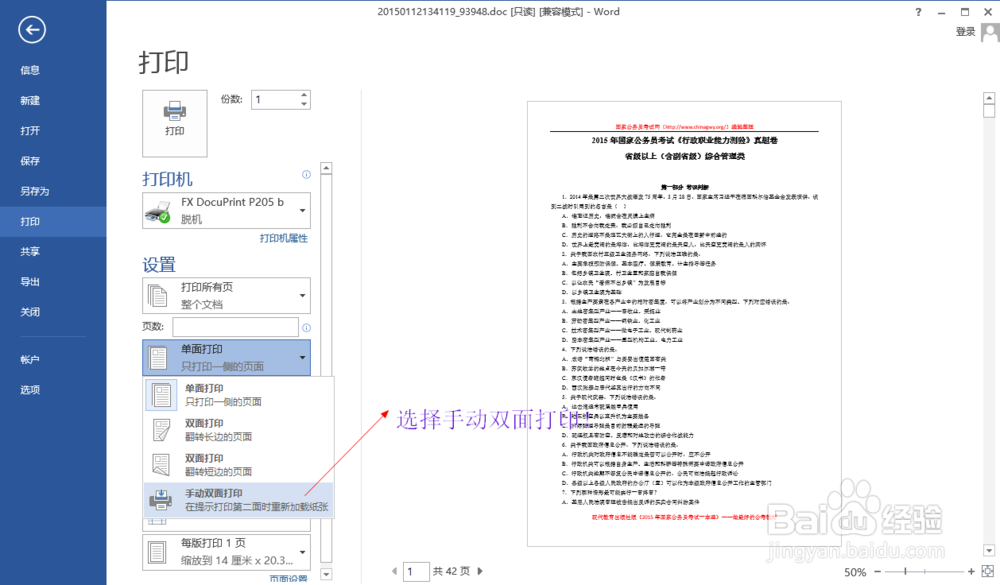Open the 每版打印 1 页 dropdown
This screenshot has width=1000, height=585.
pos(226,552)
